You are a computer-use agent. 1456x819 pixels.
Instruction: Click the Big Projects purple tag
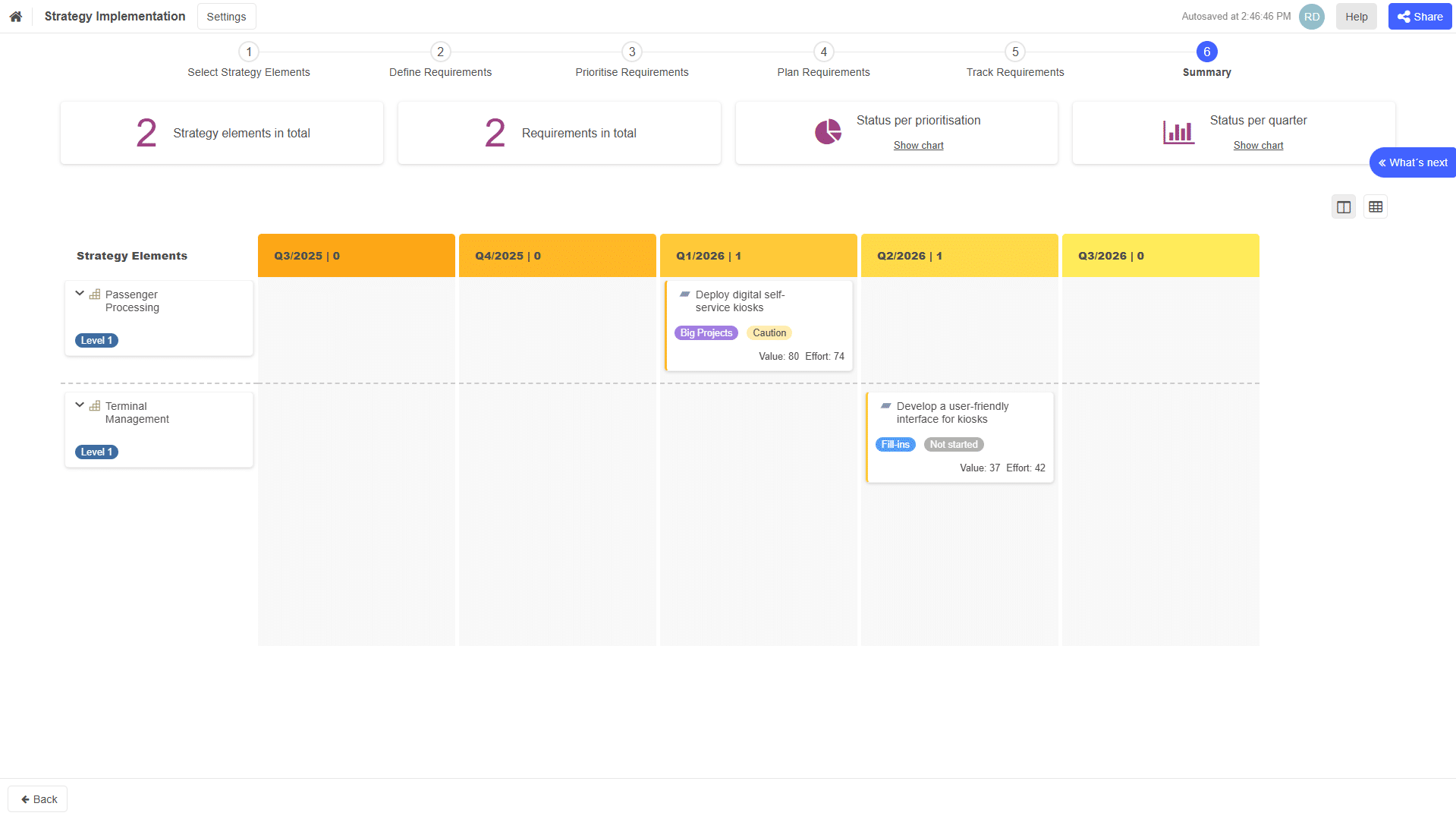point(706,333)
